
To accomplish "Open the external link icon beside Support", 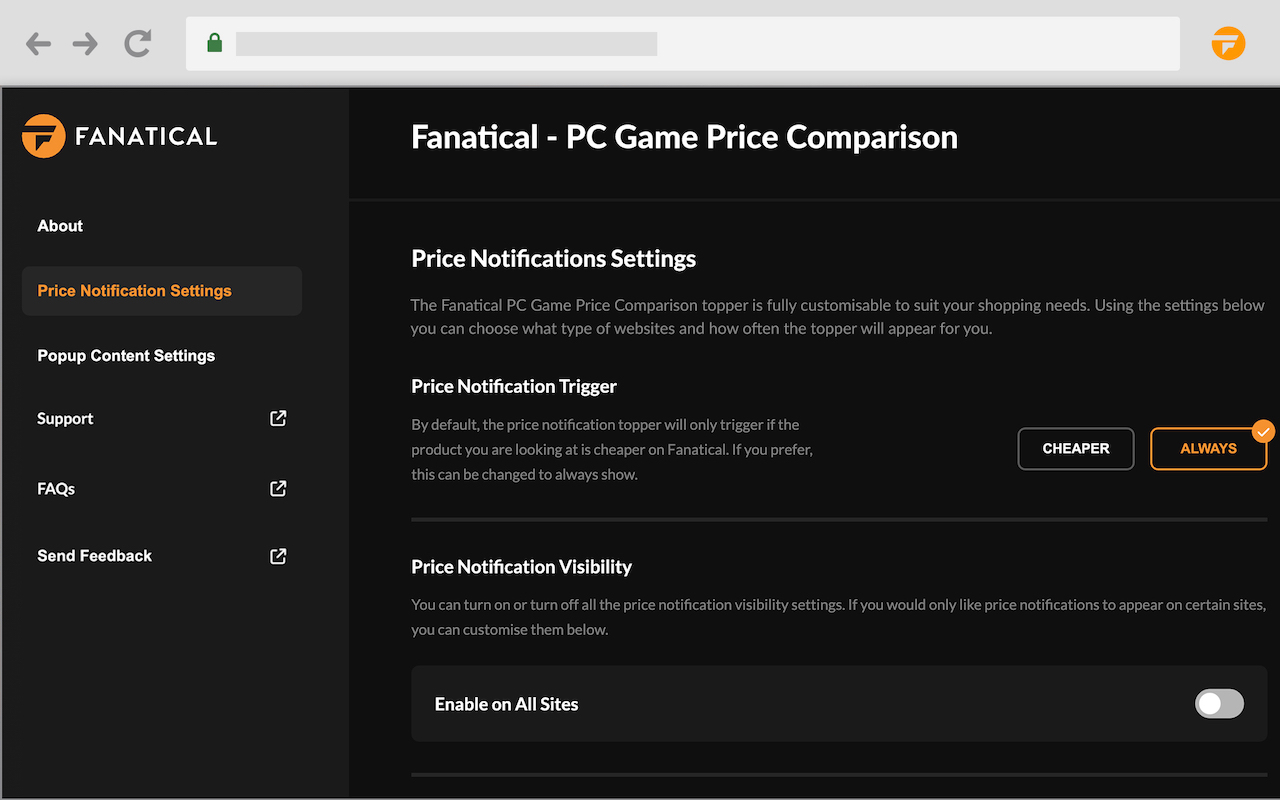I will (277, 418).
